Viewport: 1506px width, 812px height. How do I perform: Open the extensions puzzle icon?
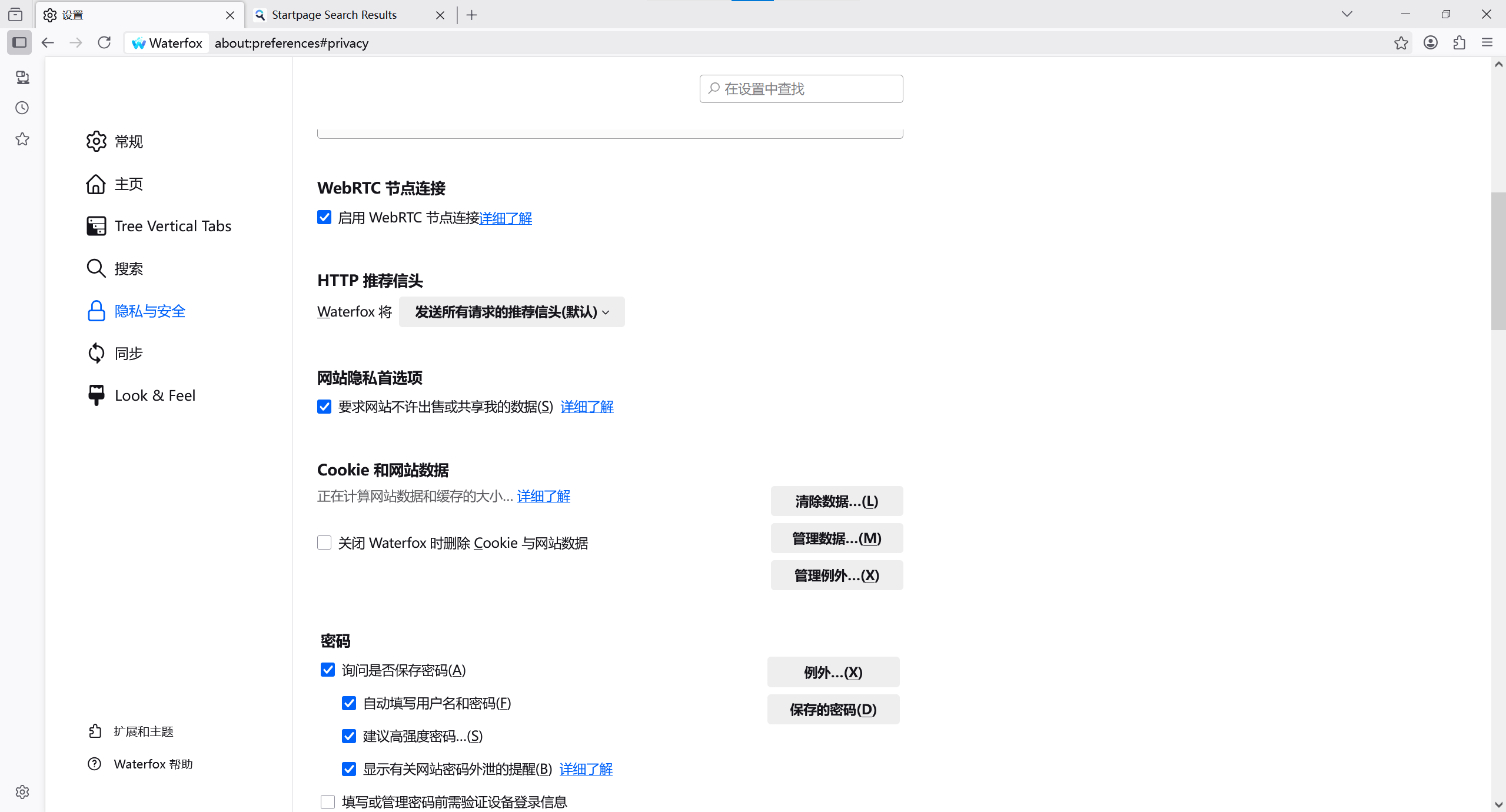click(1459, 43)
